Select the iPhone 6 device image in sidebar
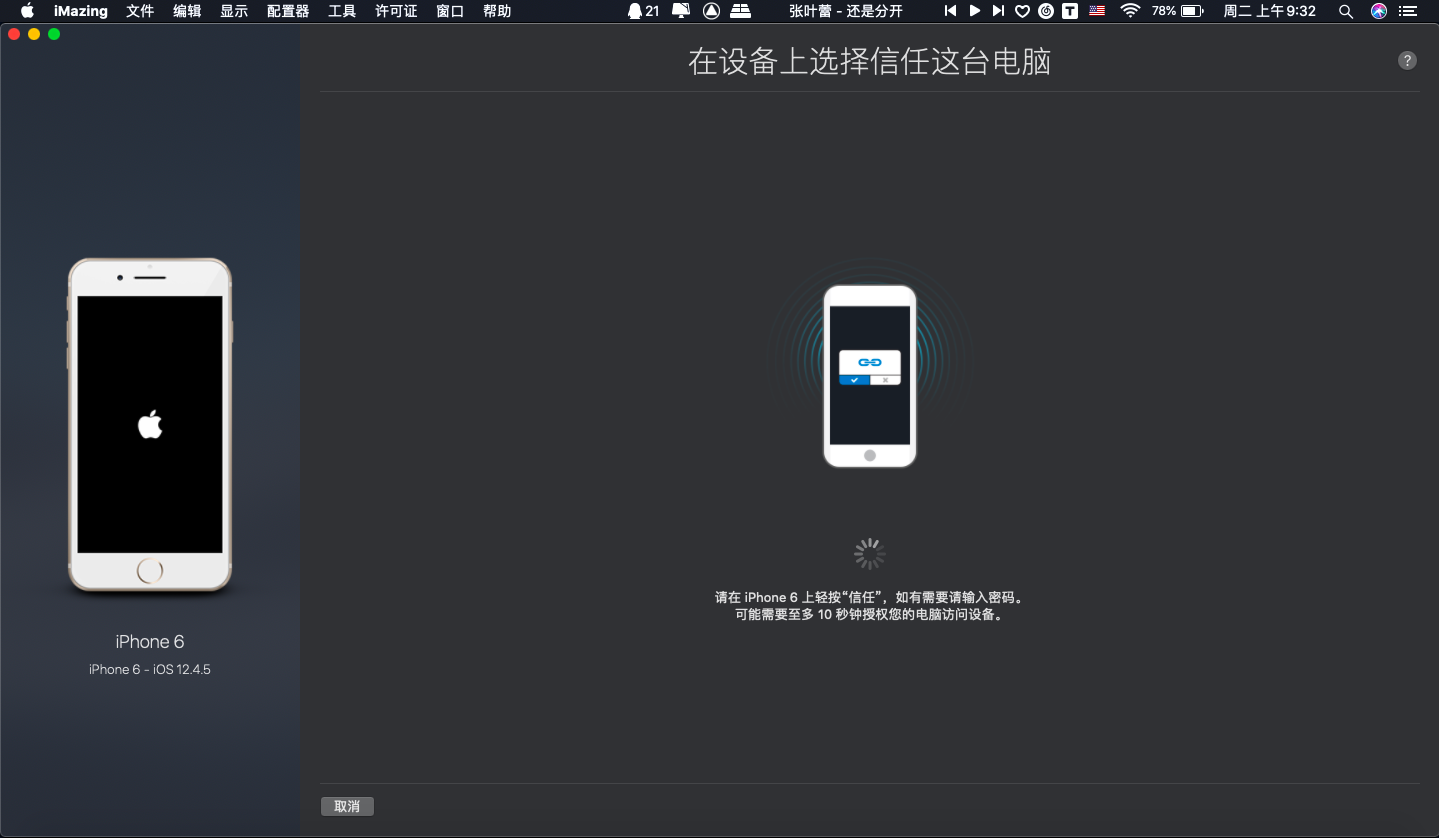The width and height of the screenshot is (1439, 838). point(150,425)
